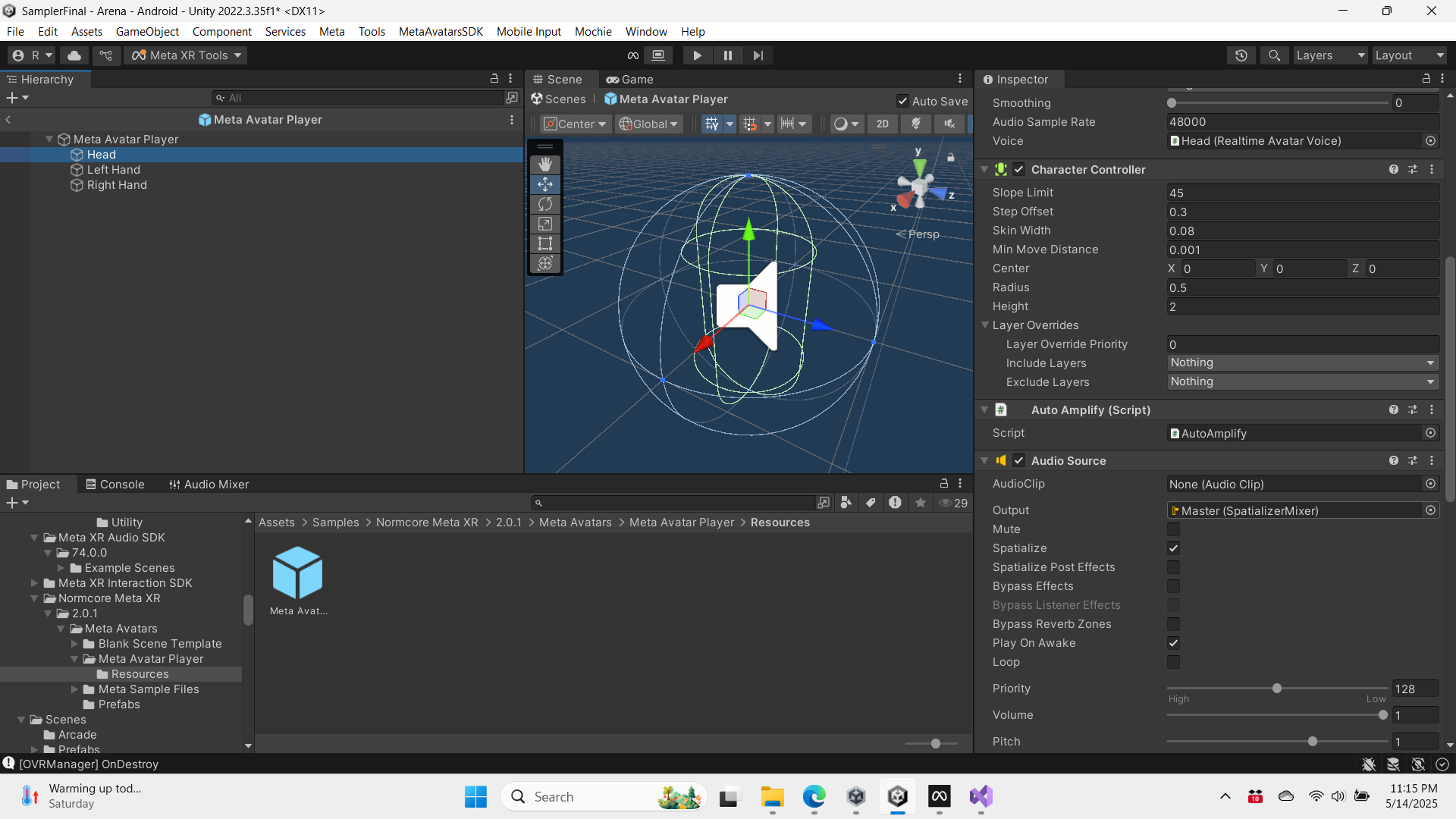The height and width of the screenshot is (819, 1456).
Task: Enable the Loop checkbox
Action: 1173,662
